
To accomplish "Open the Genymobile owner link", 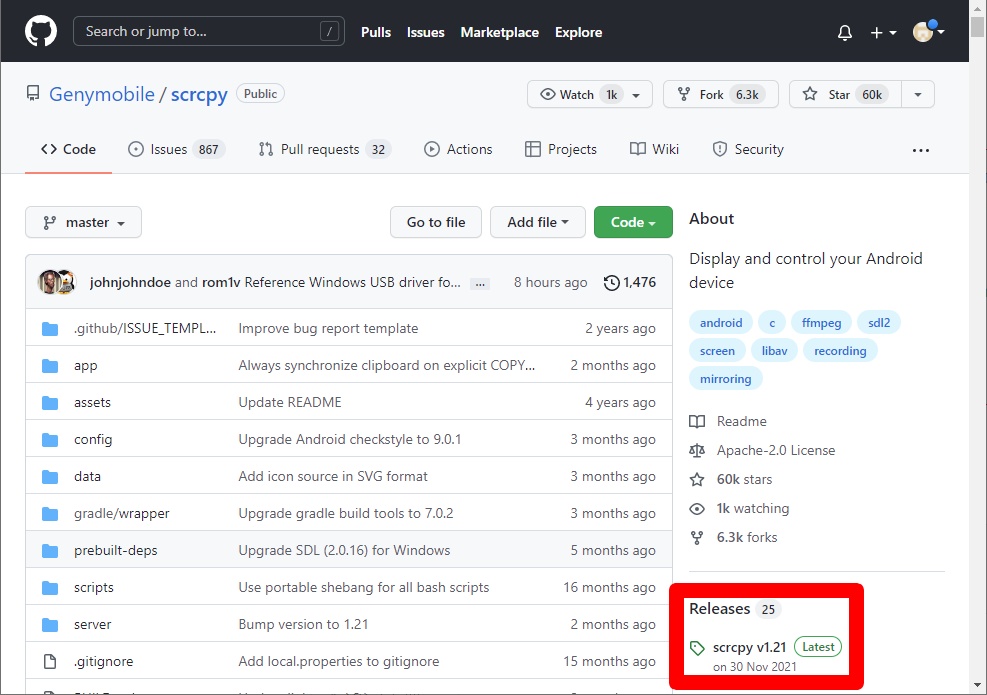I will (x=102, y=94).
